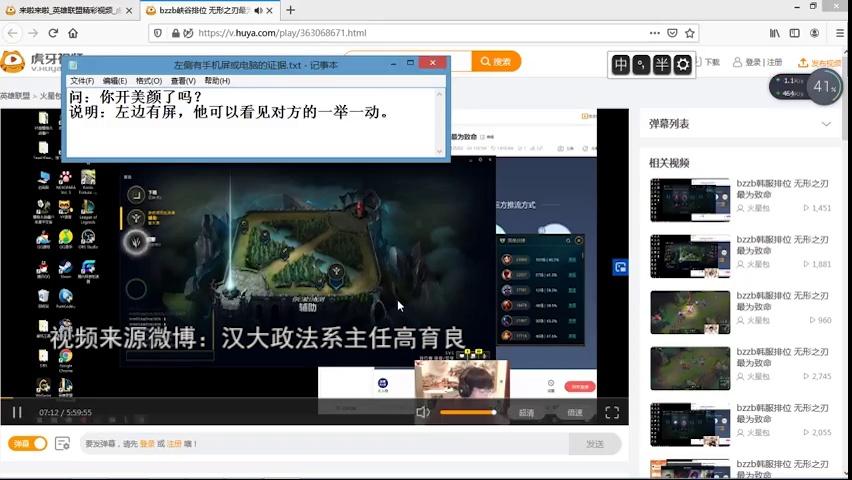852x480 pixels.
Task: Toggle the 弹幕 danmaku switch off
Action: tap(28, 443)
